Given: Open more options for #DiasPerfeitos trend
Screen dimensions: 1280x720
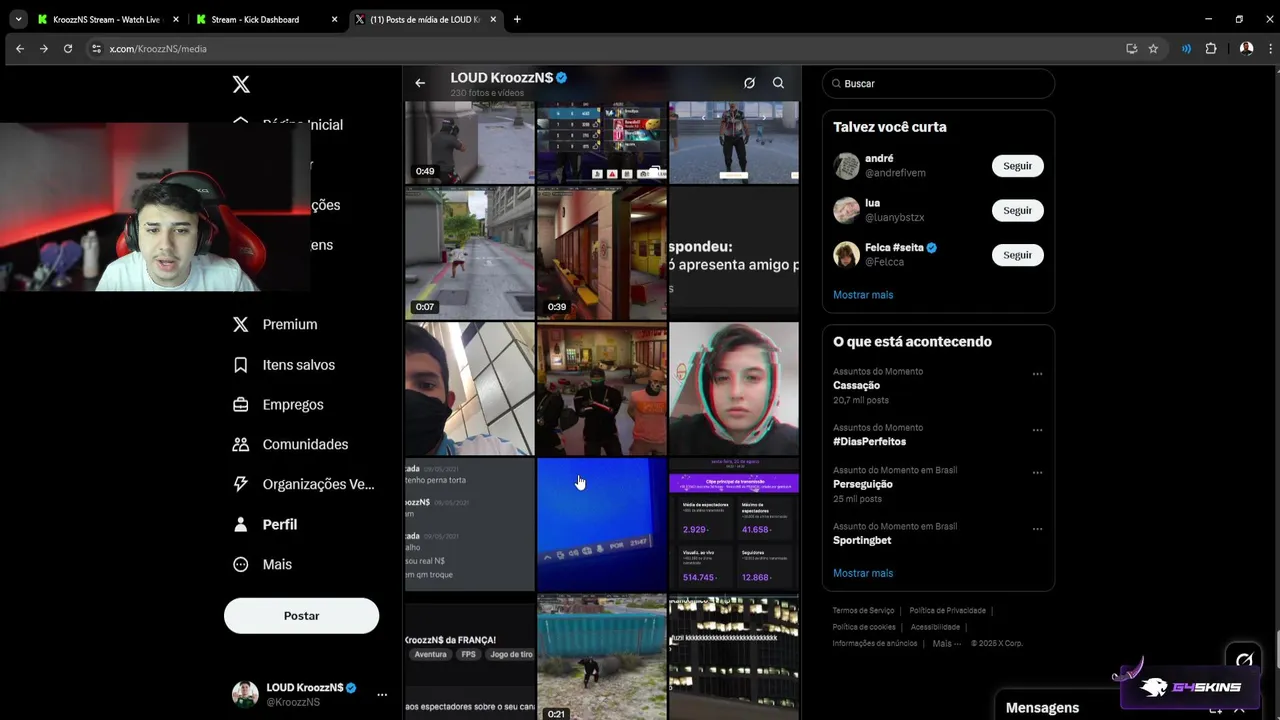Looking at the screenshot, I should tap(1037, 430).
